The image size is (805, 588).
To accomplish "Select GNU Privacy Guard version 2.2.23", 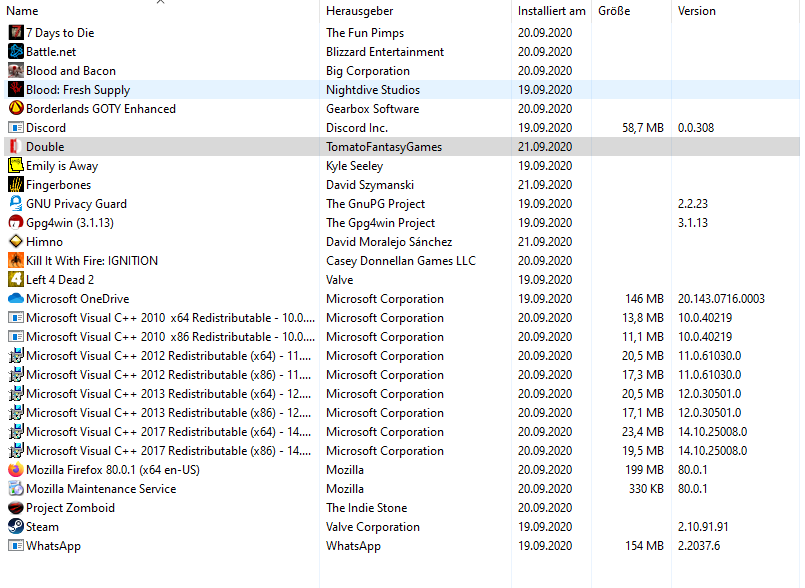I will pos(693,204).
